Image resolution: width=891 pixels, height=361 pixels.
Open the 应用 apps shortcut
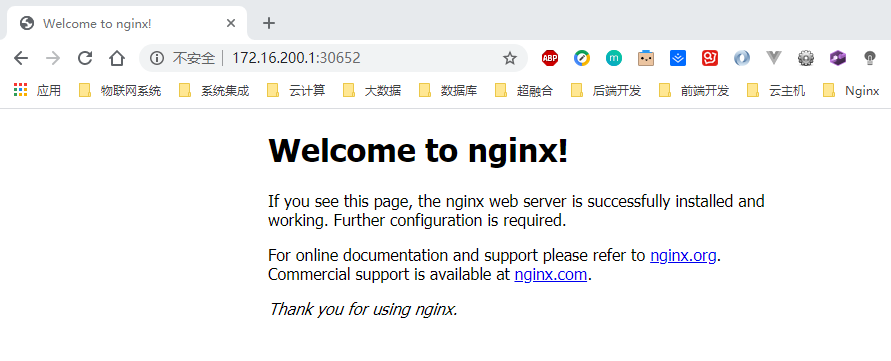pos(38,90)
